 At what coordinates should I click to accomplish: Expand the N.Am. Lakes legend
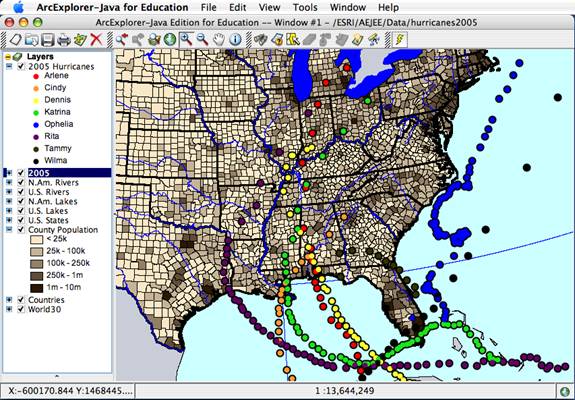point(9,201)
